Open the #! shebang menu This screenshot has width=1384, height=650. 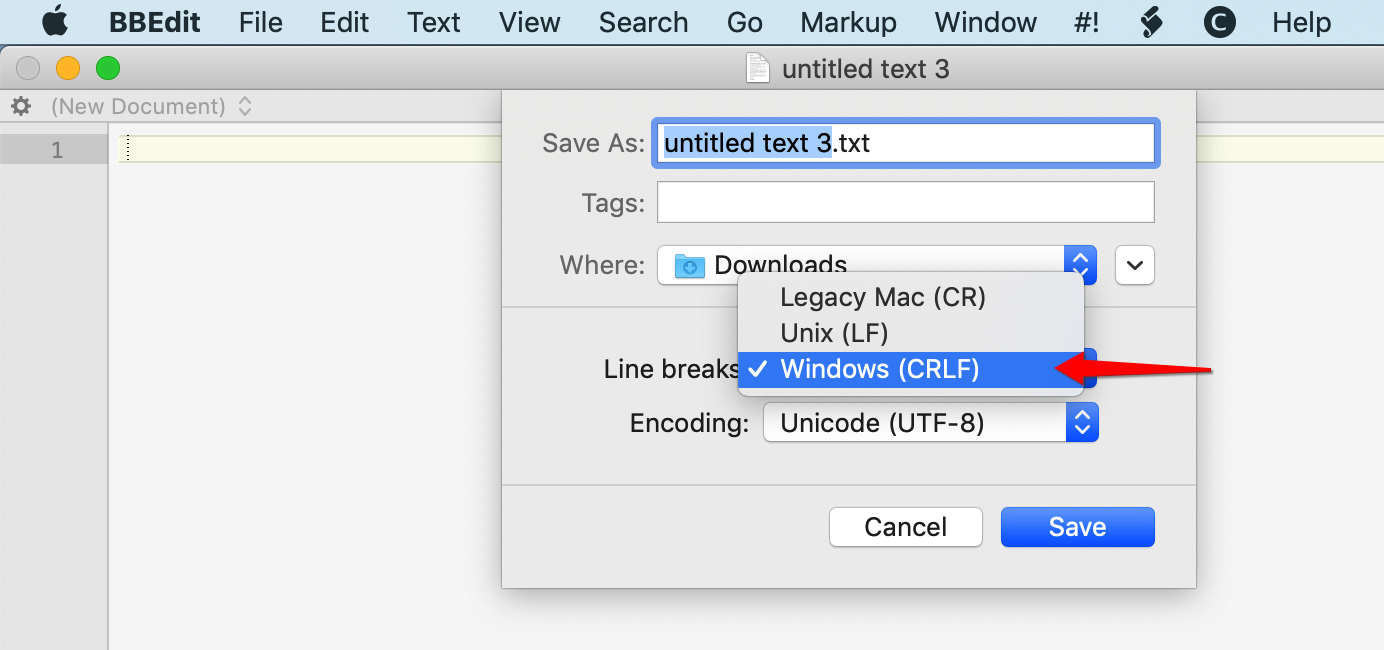(x=1086, y=21)
